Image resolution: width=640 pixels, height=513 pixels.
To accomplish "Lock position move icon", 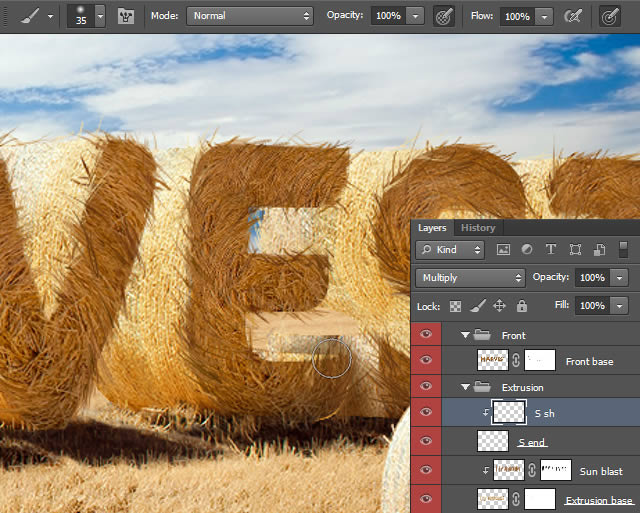I will pyautogui.click(x=500, y=306).
